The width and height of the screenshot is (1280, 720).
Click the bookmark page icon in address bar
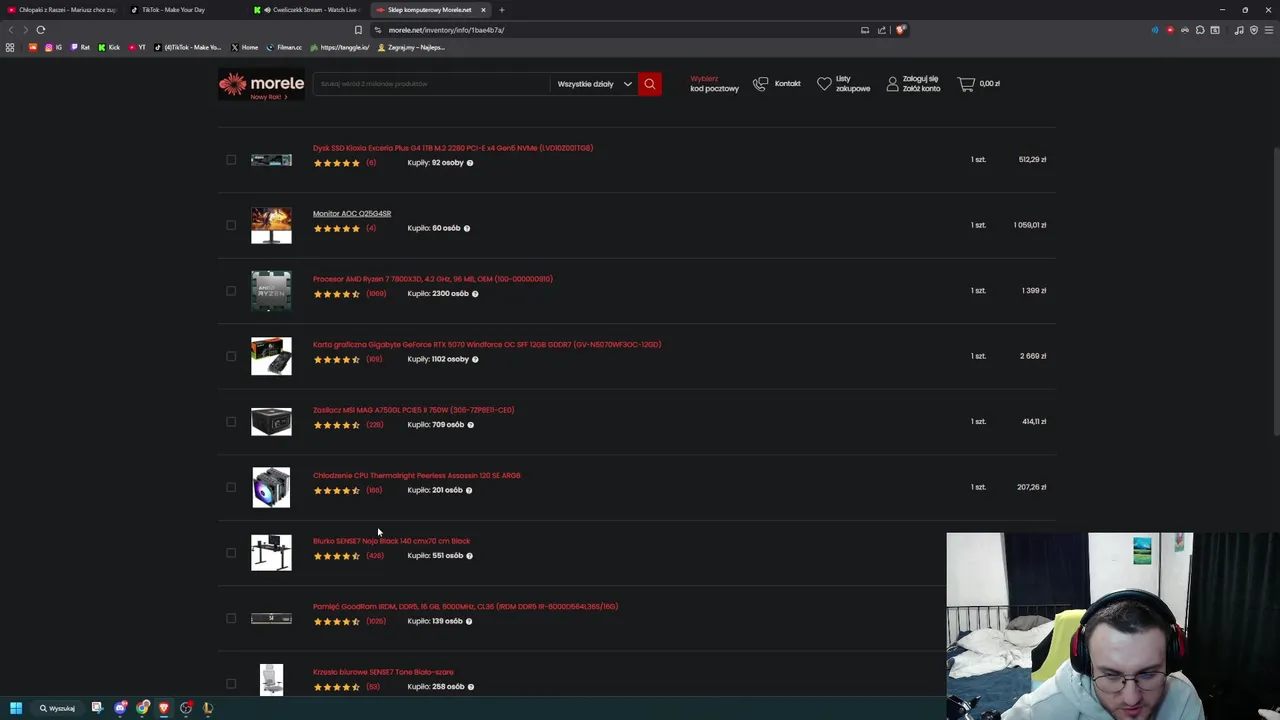[358, 30]
